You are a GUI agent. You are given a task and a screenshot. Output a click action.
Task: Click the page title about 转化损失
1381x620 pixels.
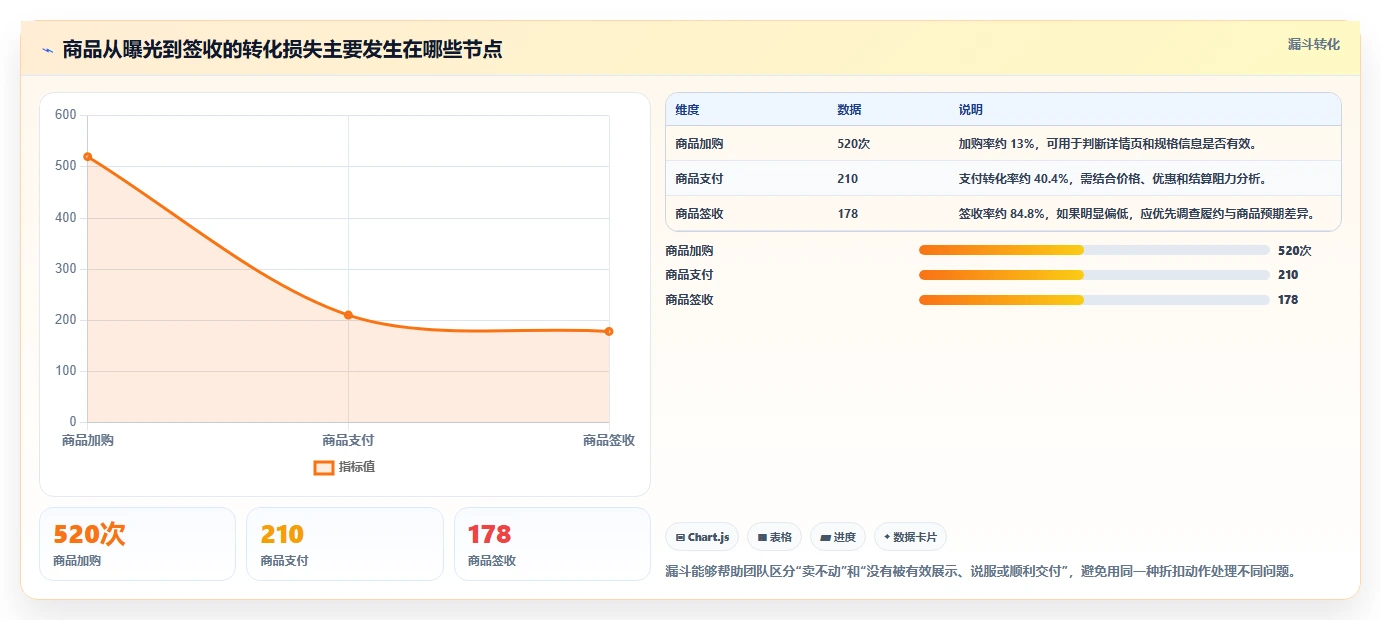282,49
